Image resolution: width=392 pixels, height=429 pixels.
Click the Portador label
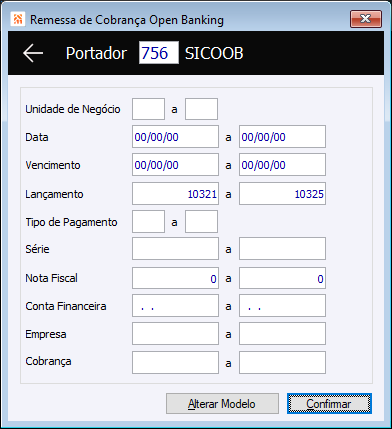click(96, 53)
